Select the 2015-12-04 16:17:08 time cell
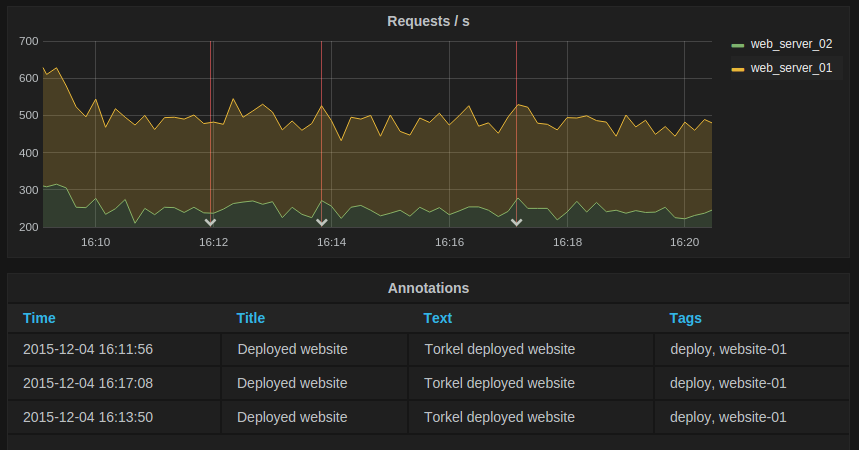859x450 pixels. (x=88, y=383)
